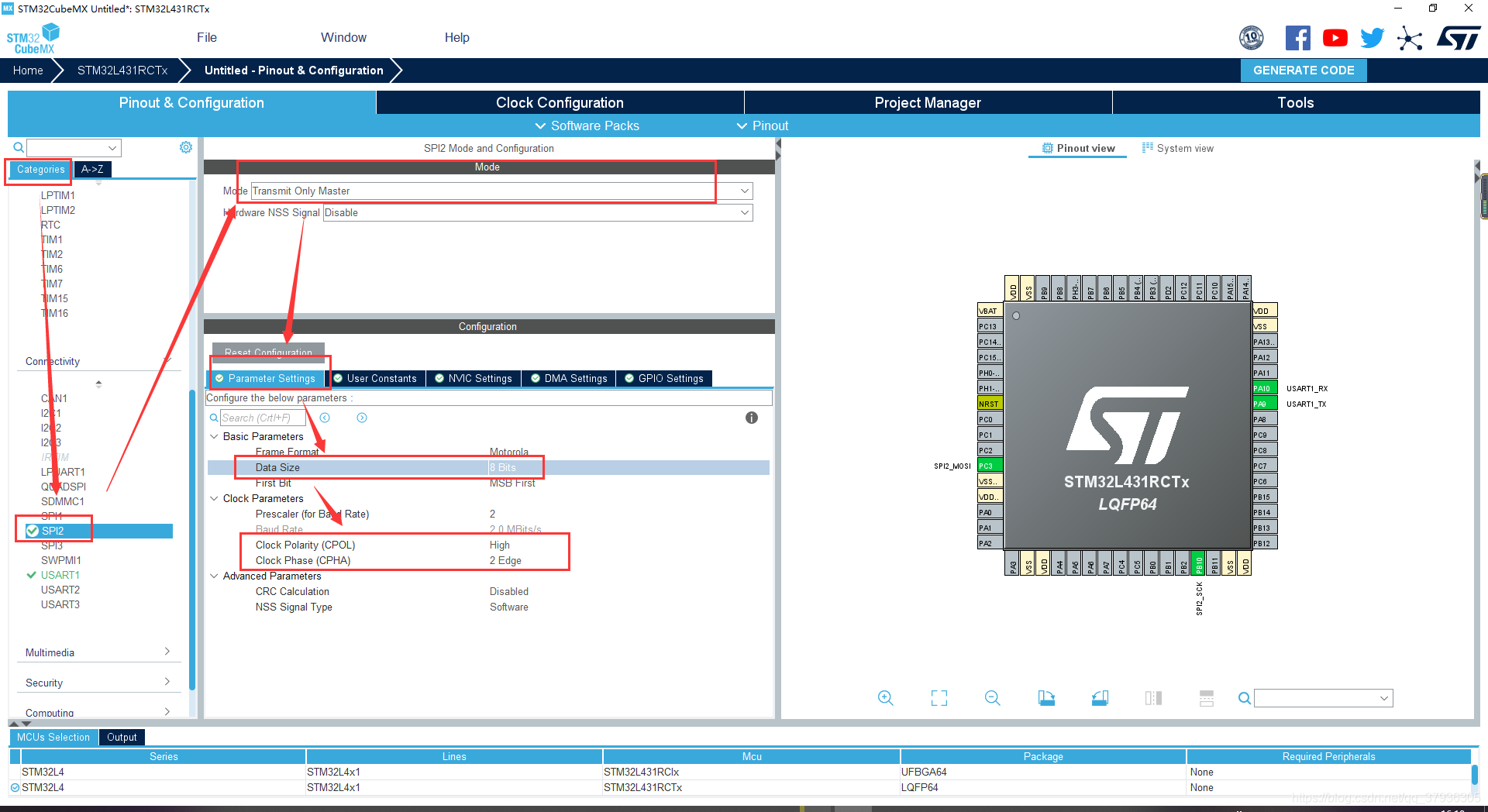Go to next parameter search result
The height and width of the screenshot is (812, 1488).
pyautogui.click(x=362, y=418)
